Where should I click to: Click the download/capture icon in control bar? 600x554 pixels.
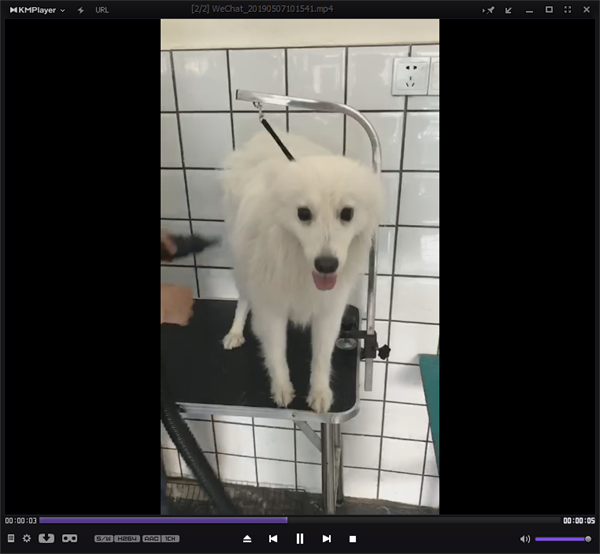click(46, 538)
